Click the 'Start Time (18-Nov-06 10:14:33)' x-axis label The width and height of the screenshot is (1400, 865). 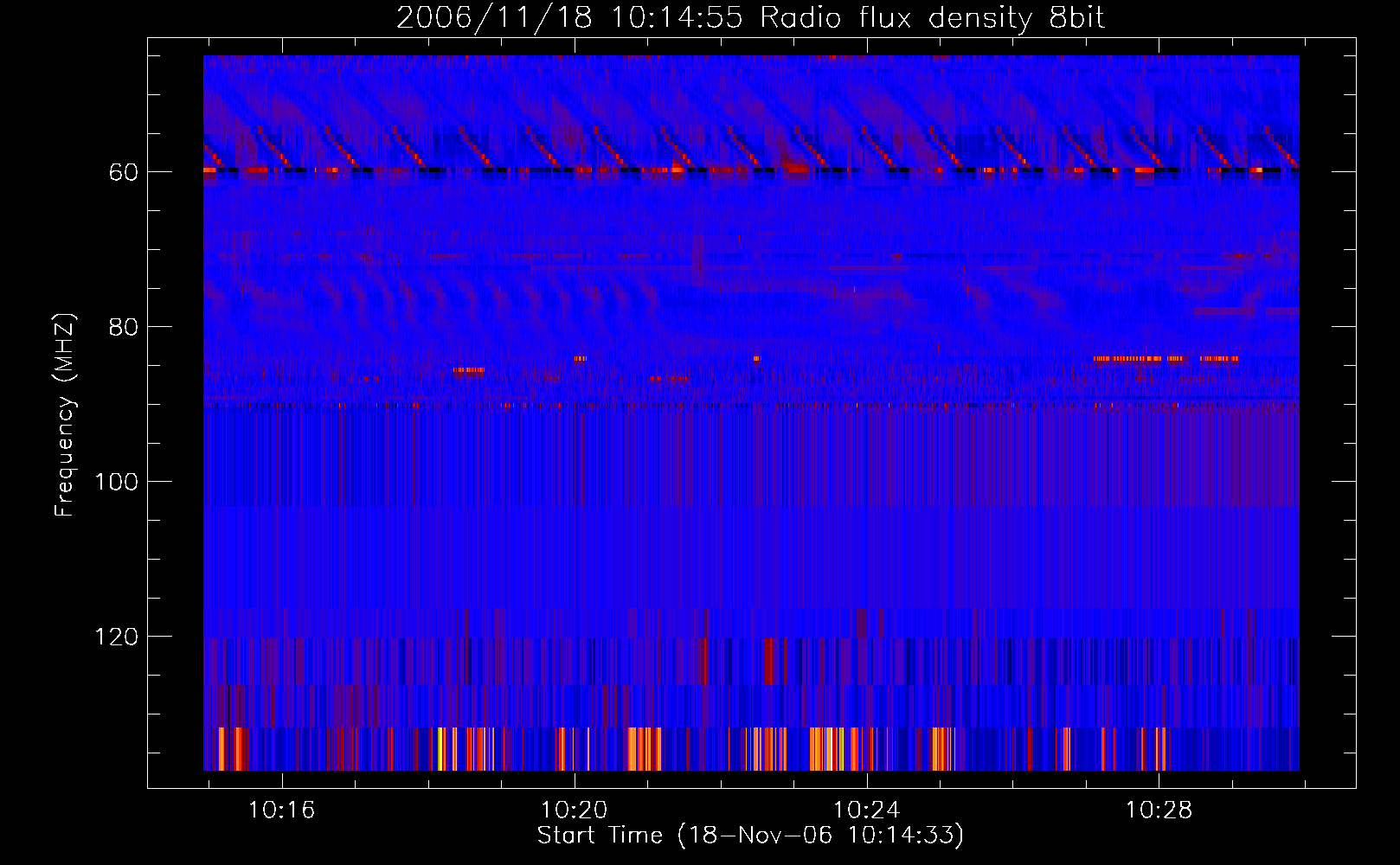(x=750, y=836)
